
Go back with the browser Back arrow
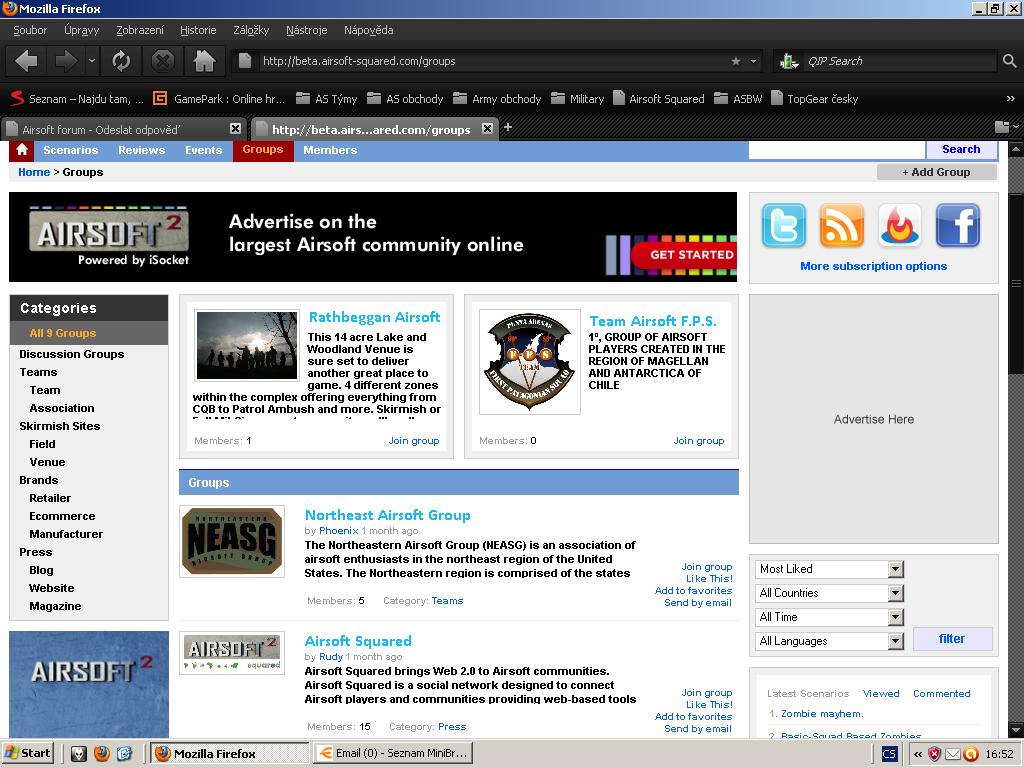(x=27, y=61)
